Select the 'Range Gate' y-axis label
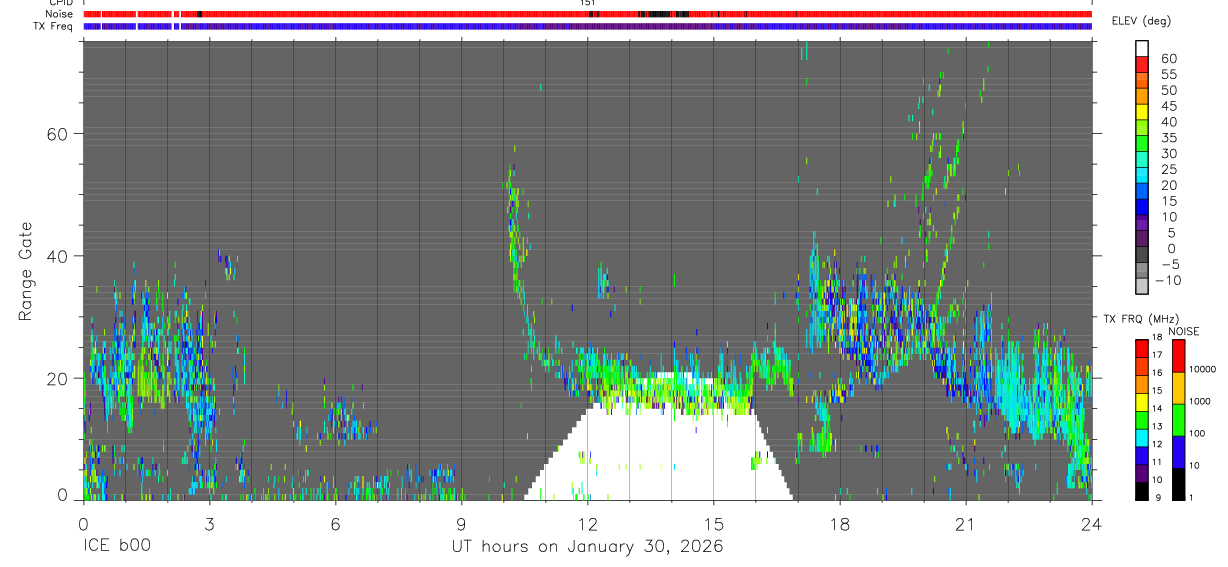Viewport: 1228px width, 567px height. [x=26, y=270]
